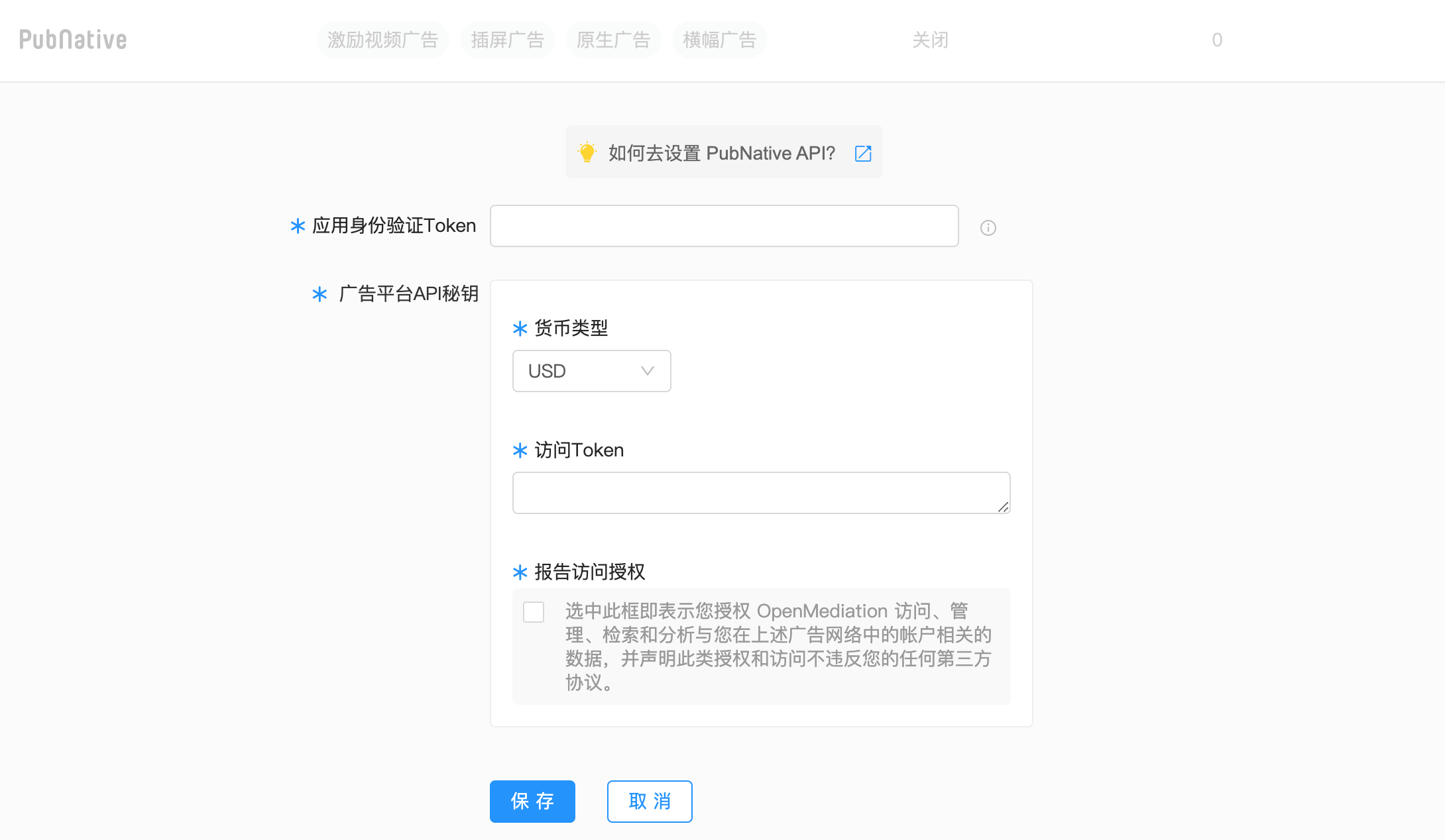Click the 广告平台API秘钥 label
The image size is (1445, 840).
(408, 293)
